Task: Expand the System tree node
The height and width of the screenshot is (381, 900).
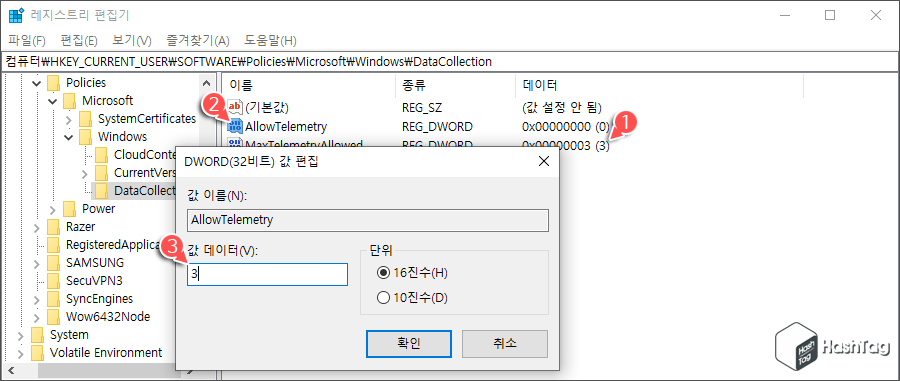Action: [x=21, y=335]
